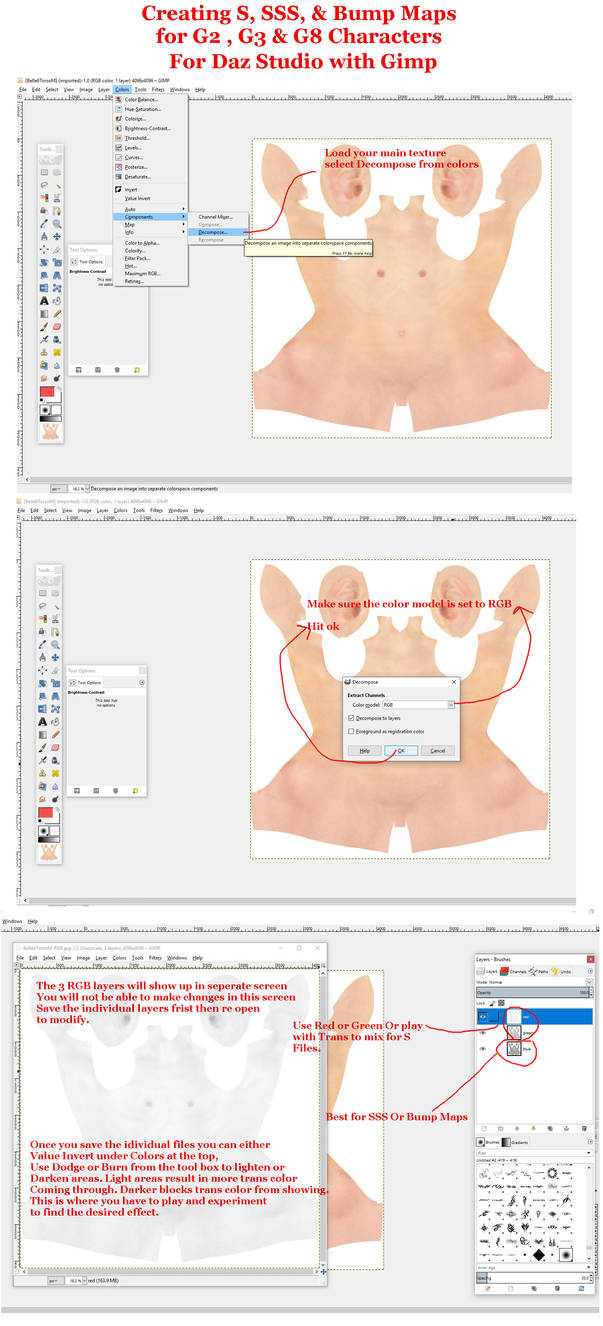Select Move tool beside open Colors menu
This screenshot has width=603, height=1326.
57,237
